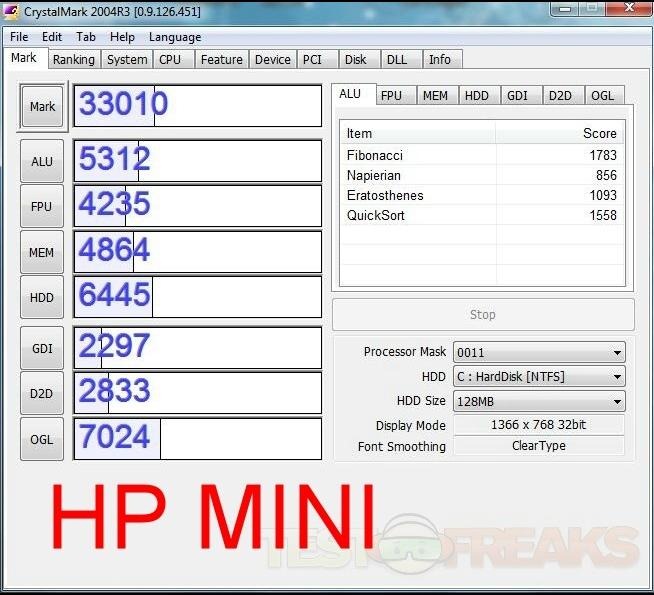Launch the MEM benchmark test
The height and width of the screenshot is (595, 654).
point(42,252)
